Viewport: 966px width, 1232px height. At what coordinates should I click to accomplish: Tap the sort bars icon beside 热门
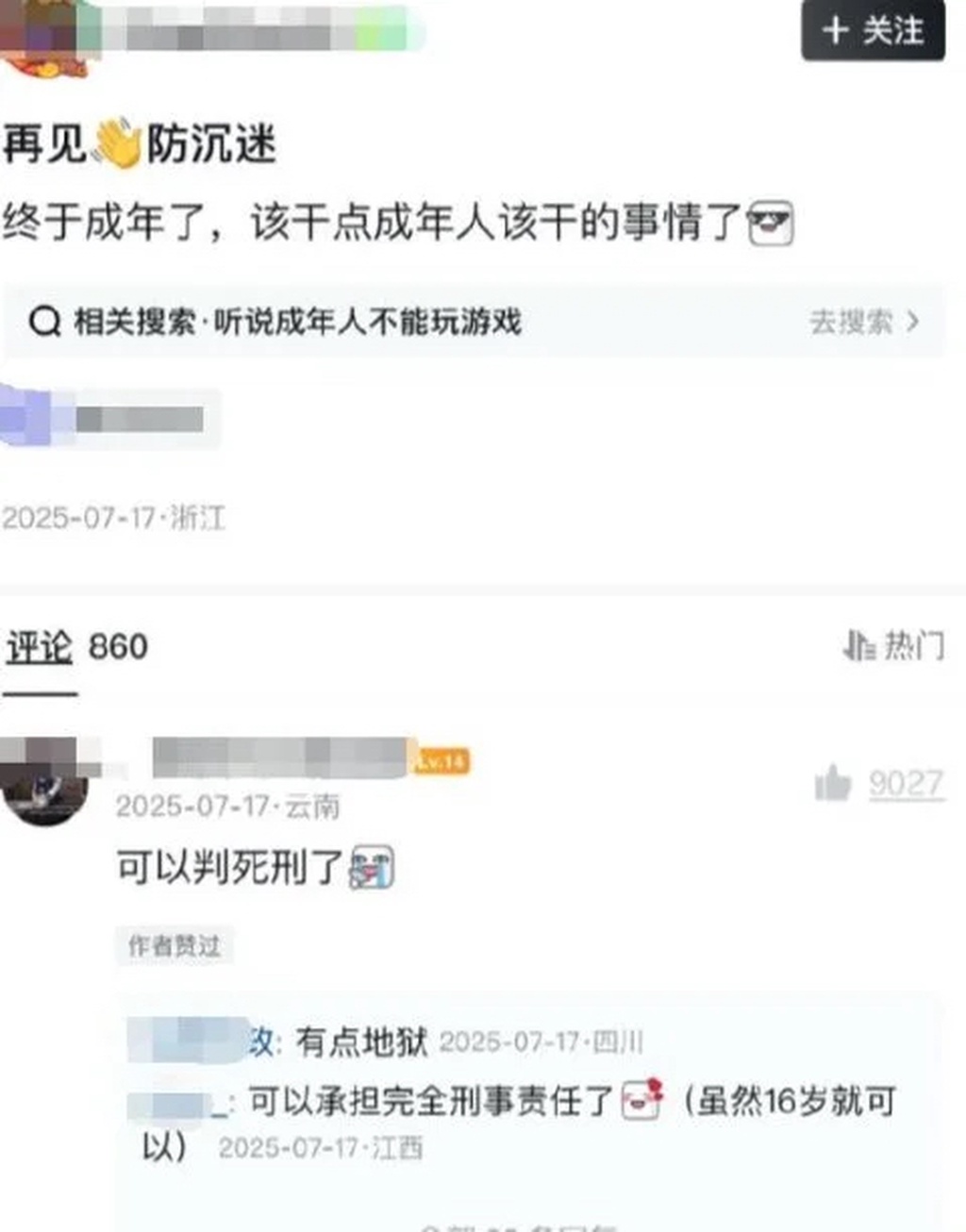pyautogui.click(x=859, y=646)
